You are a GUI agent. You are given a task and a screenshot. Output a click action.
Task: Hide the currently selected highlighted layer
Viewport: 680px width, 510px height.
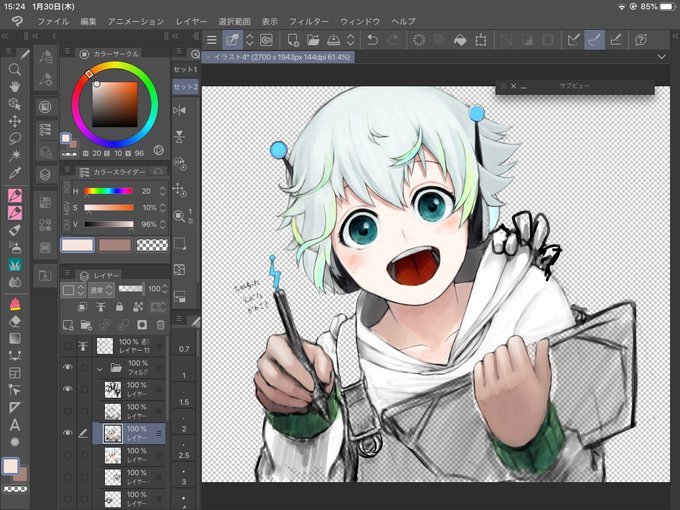(x=67, y=433)
